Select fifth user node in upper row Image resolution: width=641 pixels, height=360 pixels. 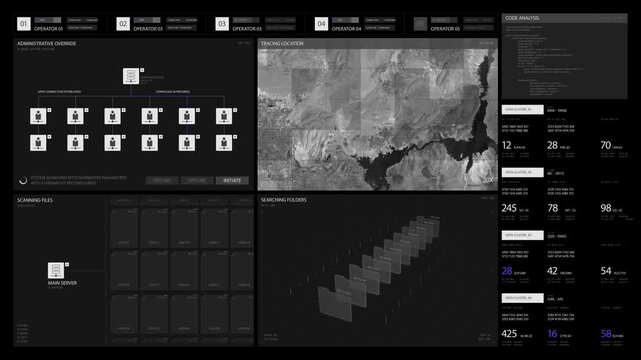(x=187, y=116)
